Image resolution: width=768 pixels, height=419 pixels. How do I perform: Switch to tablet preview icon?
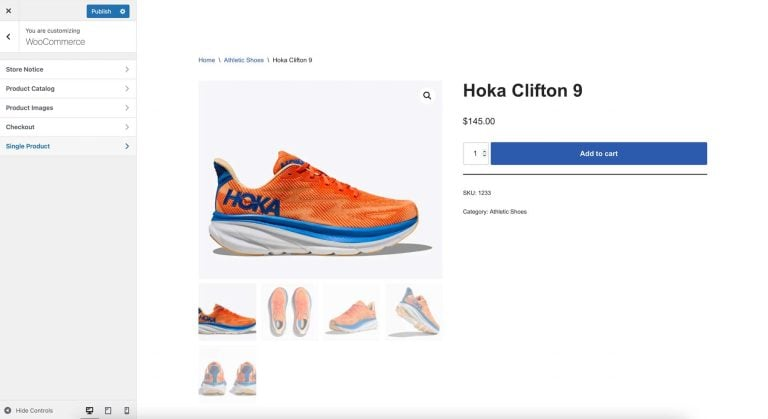point(108,410)
